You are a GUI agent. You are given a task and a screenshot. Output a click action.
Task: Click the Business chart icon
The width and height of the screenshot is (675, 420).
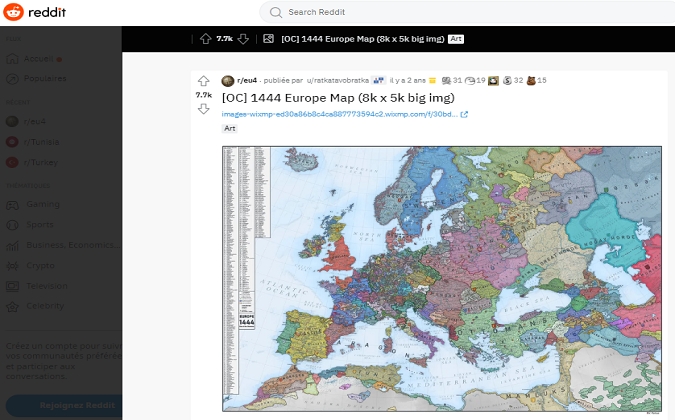point(12,245)
